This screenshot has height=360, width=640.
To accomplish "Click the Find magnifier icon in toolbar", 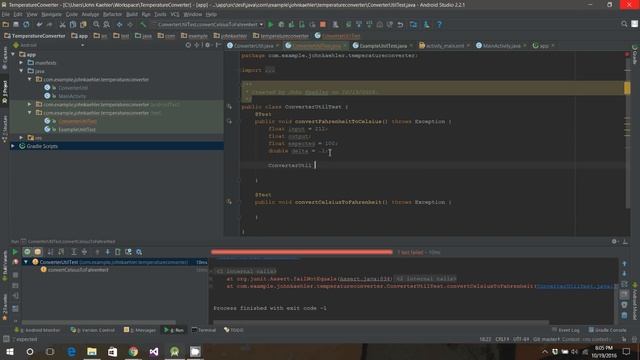I will coord(96,24).
